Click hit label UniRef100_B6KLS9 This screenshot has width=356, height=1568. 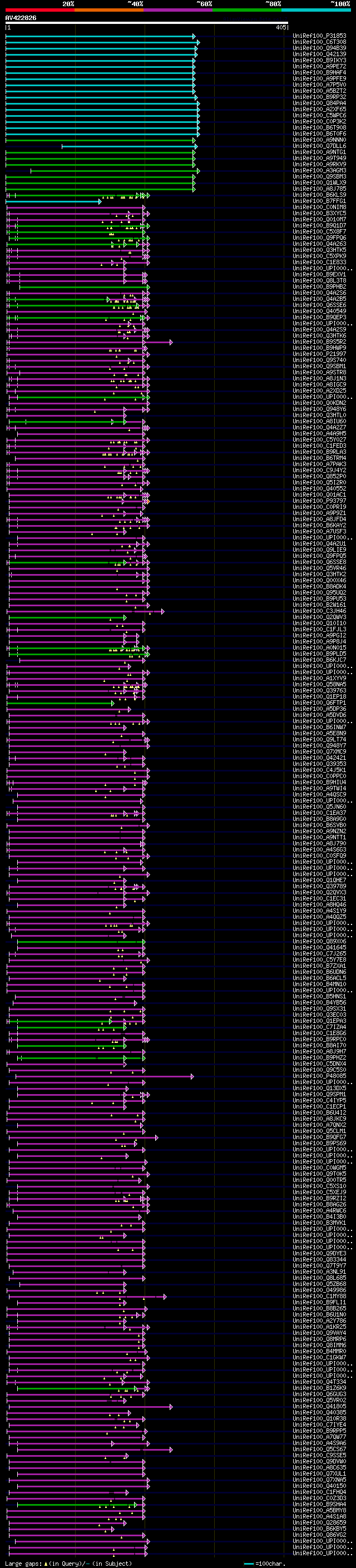click(319, 195)
